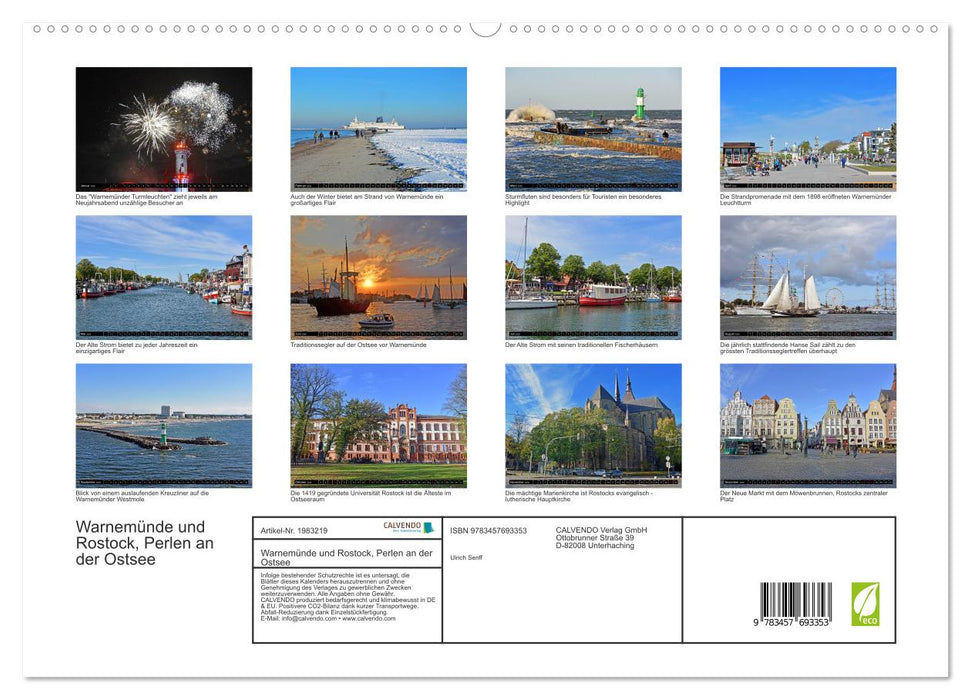Open the www.calvendo.com website link
The image size is (971, 700).
coord(368,618)
